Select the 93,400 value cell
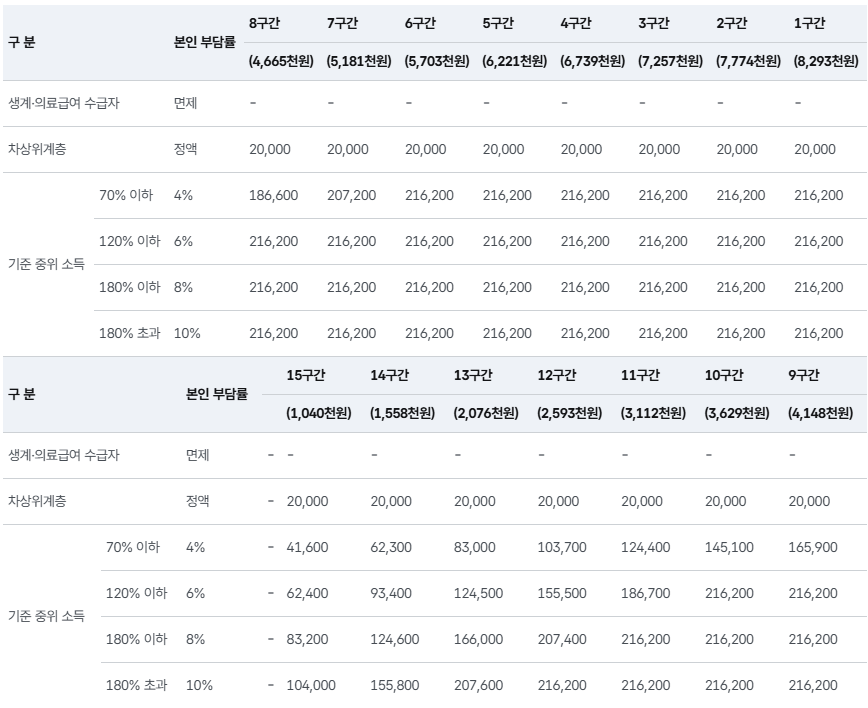The height and width of the screenshot is (708, 868). click(391, 594)
